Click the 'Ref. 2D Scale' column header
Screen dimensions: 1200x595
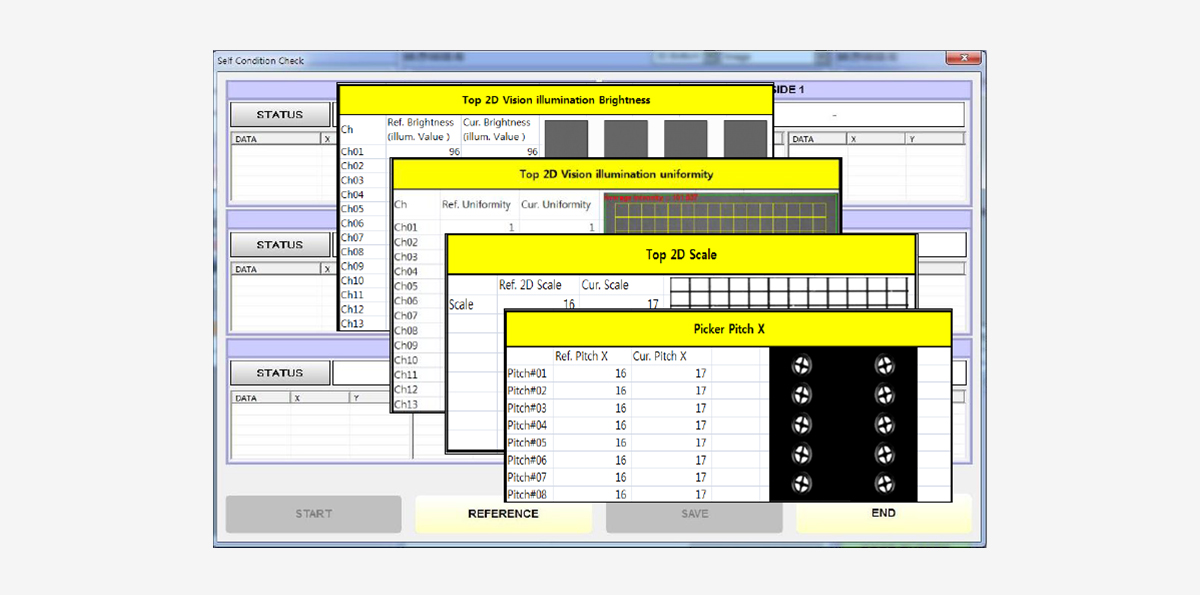coord(530,285)
